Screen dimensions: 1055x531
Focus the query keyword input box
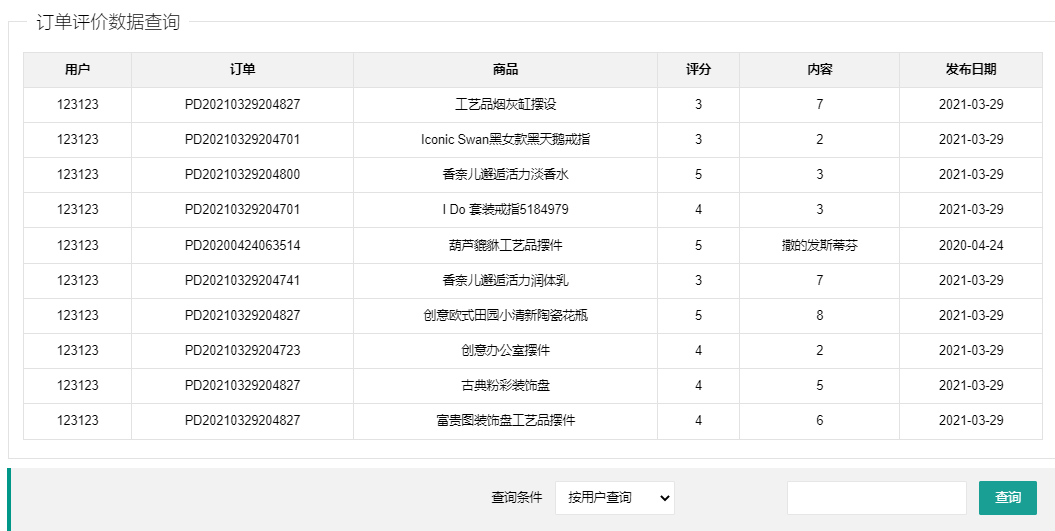pos(877,498)
